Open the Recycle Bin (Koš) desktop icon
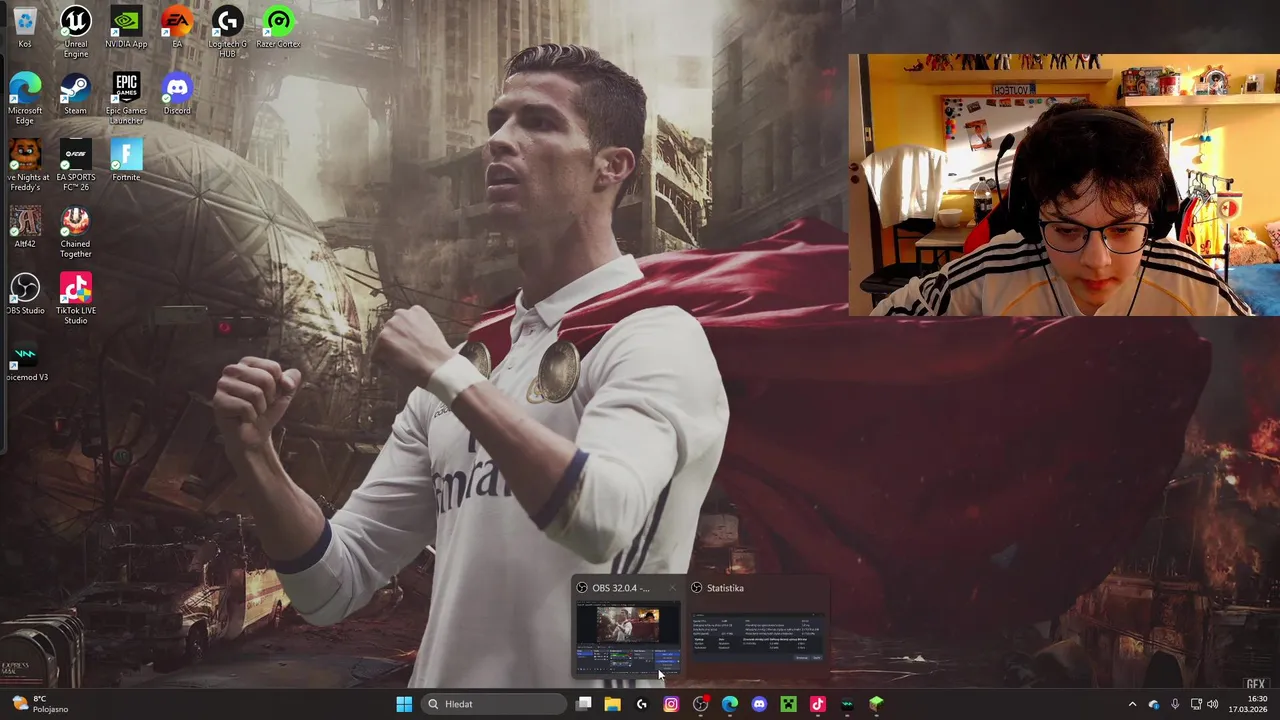 click(25, 28)
